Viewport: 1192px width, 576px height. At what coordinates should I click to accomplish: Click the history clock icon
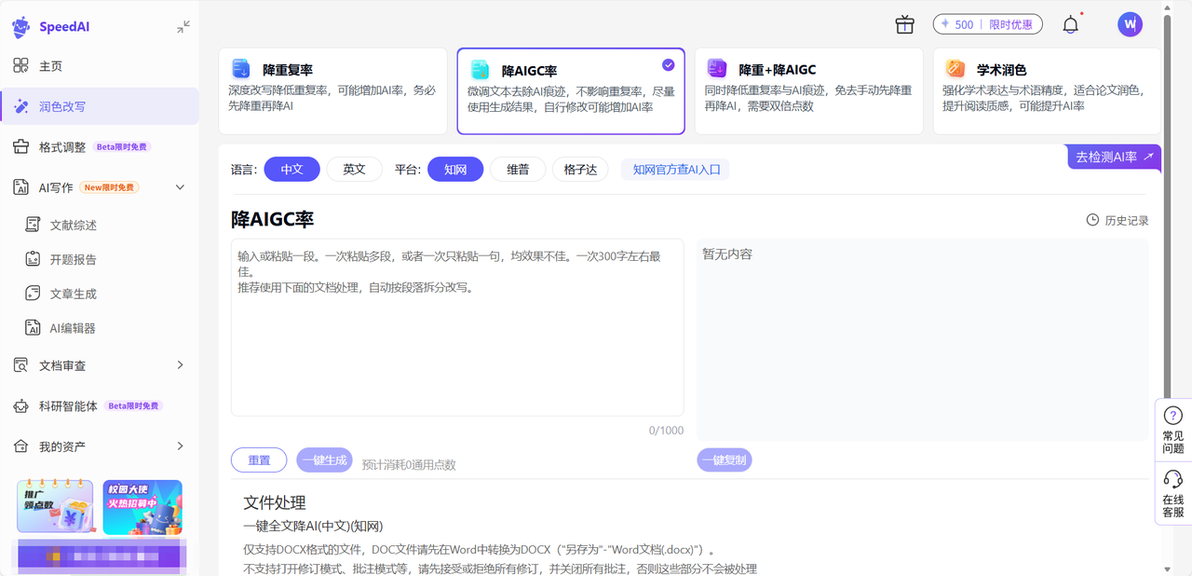(1092, 220)
